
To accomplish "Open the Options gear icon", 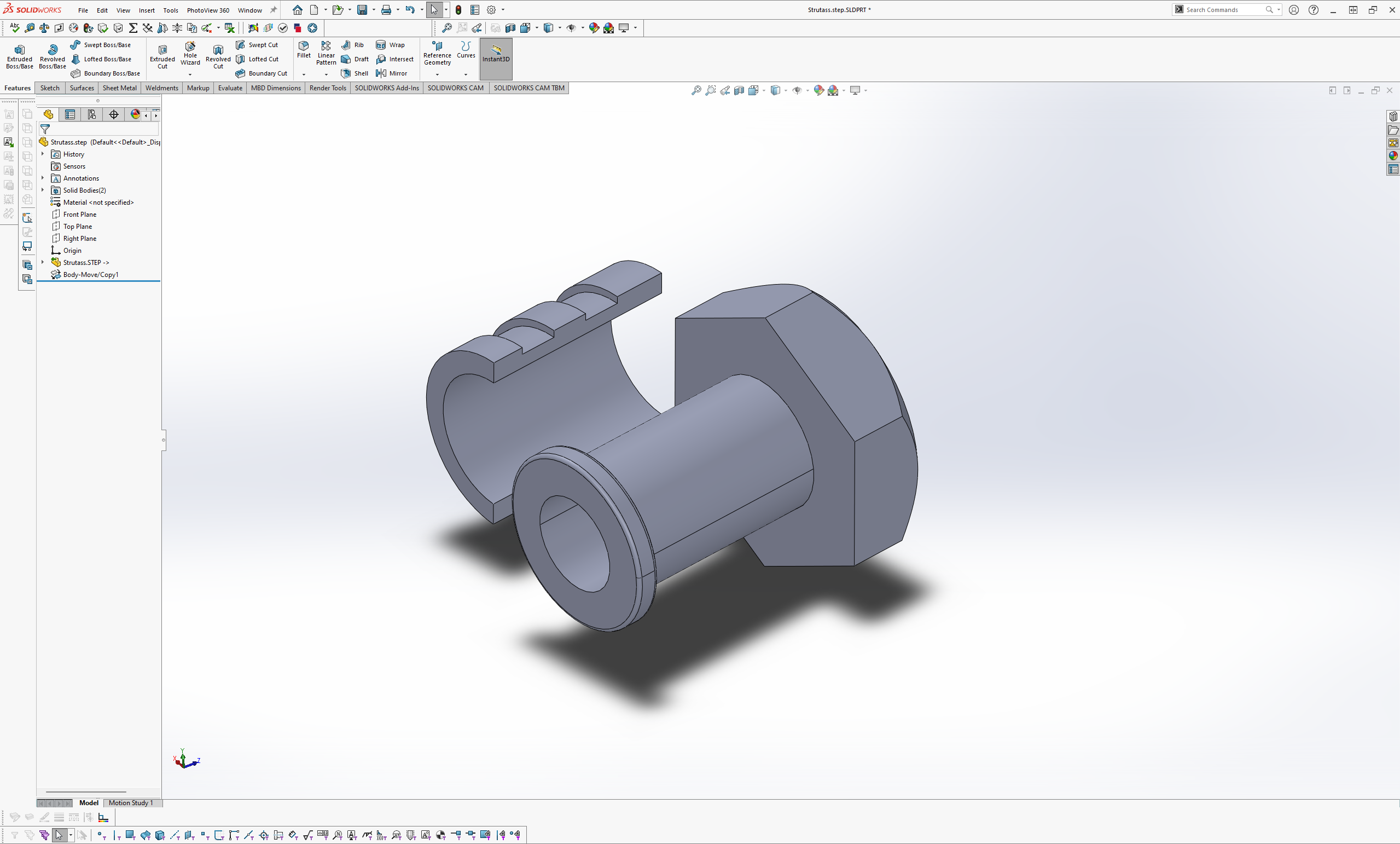I will click(491, 10).
